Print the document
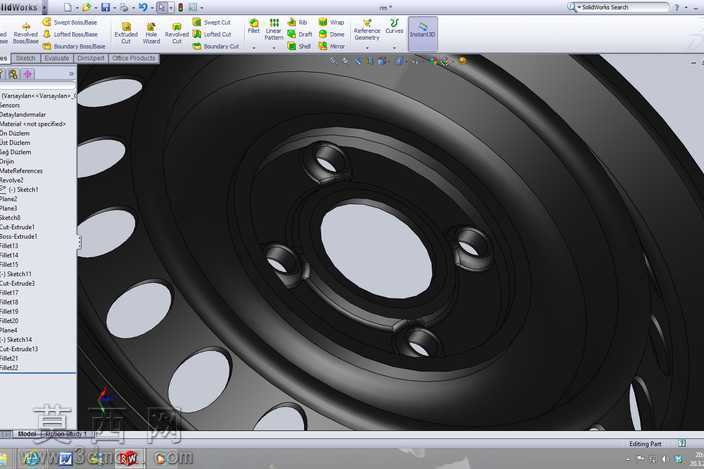The width and height of the screenshot is (704, 469). point(124,7)
